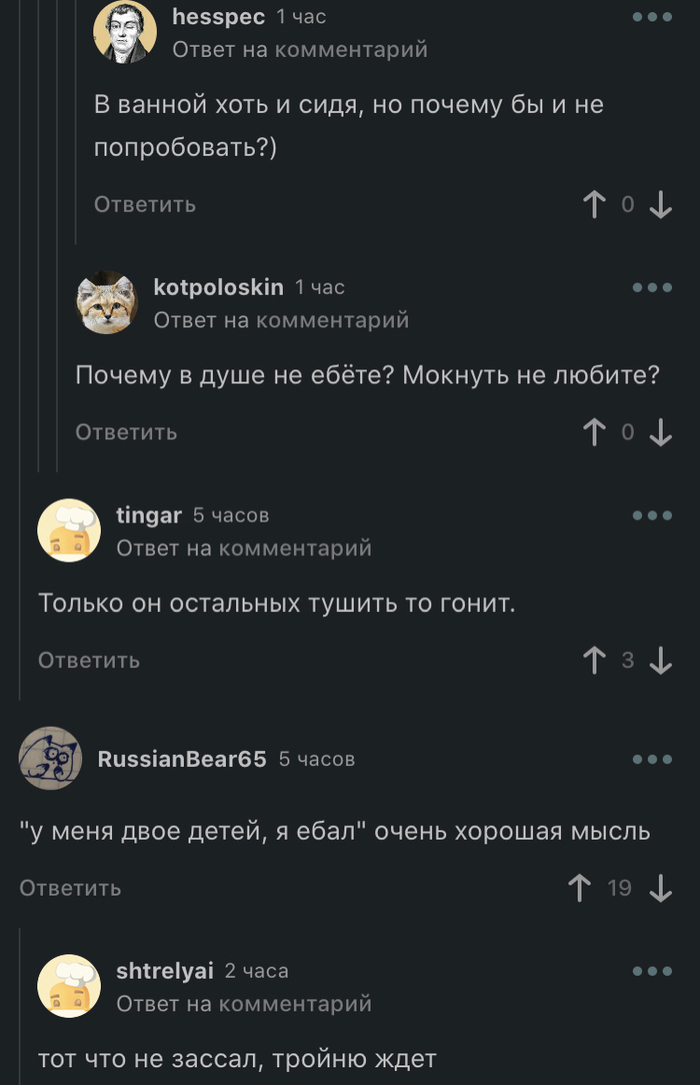Open the three-dots menu on hesspec's comment

coord(652,17)
